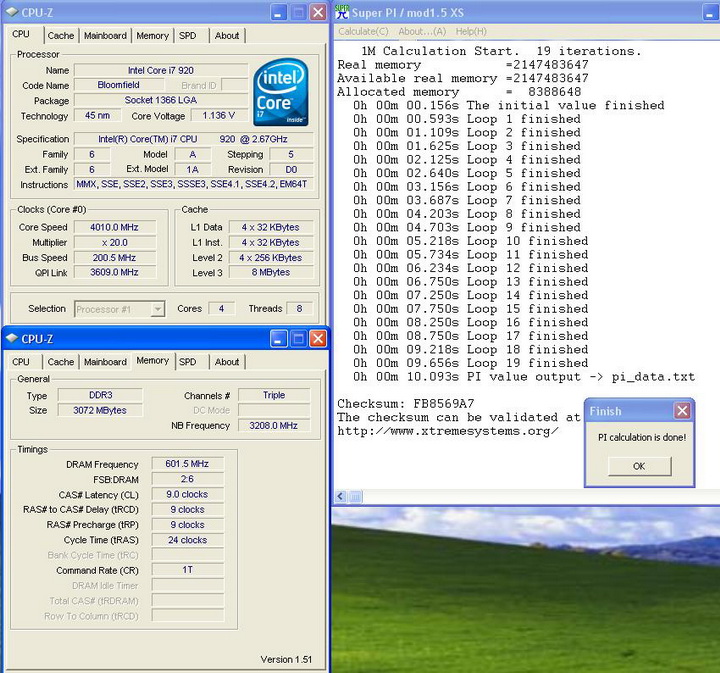Click OK in the Finish dialog
The image size is (720, 673).
pos(640,466)
